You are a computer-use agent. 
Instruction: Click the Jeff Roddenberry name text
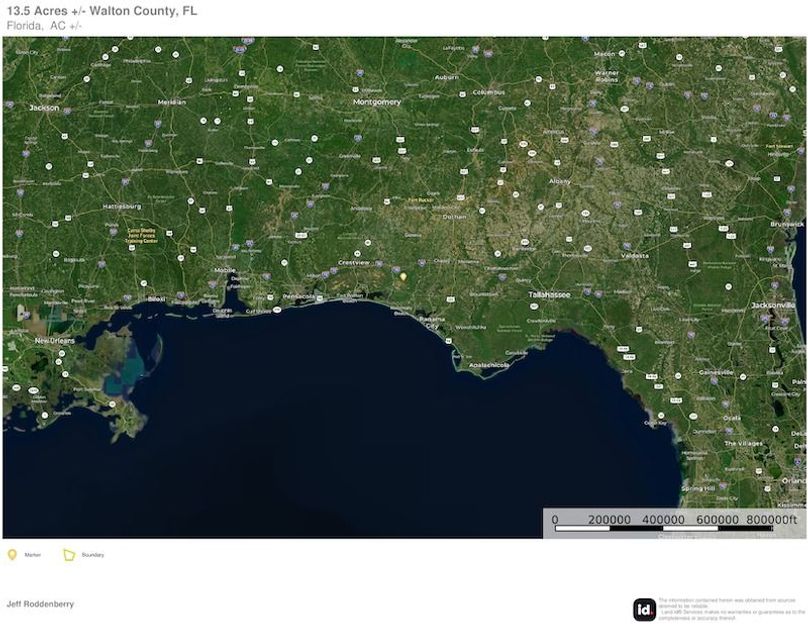pyautogui.click(x=40, y=604)
